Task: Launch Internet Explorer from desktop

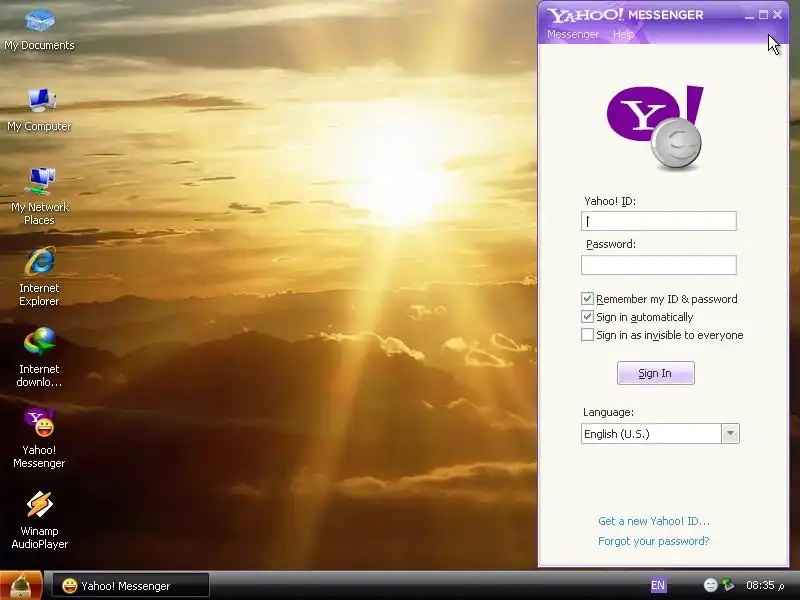Action: 39,277
